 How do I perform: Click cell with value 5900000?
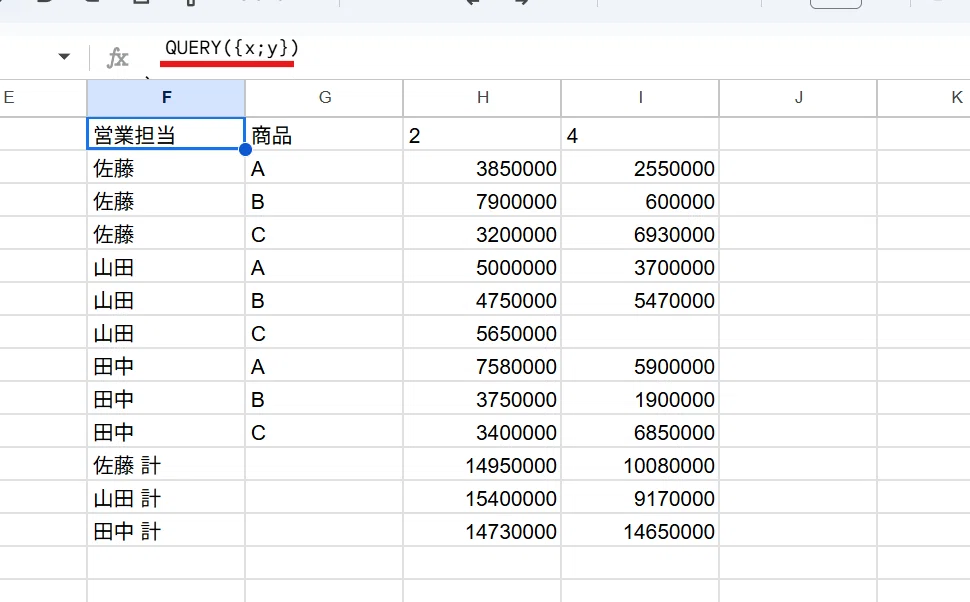[640, 366]
